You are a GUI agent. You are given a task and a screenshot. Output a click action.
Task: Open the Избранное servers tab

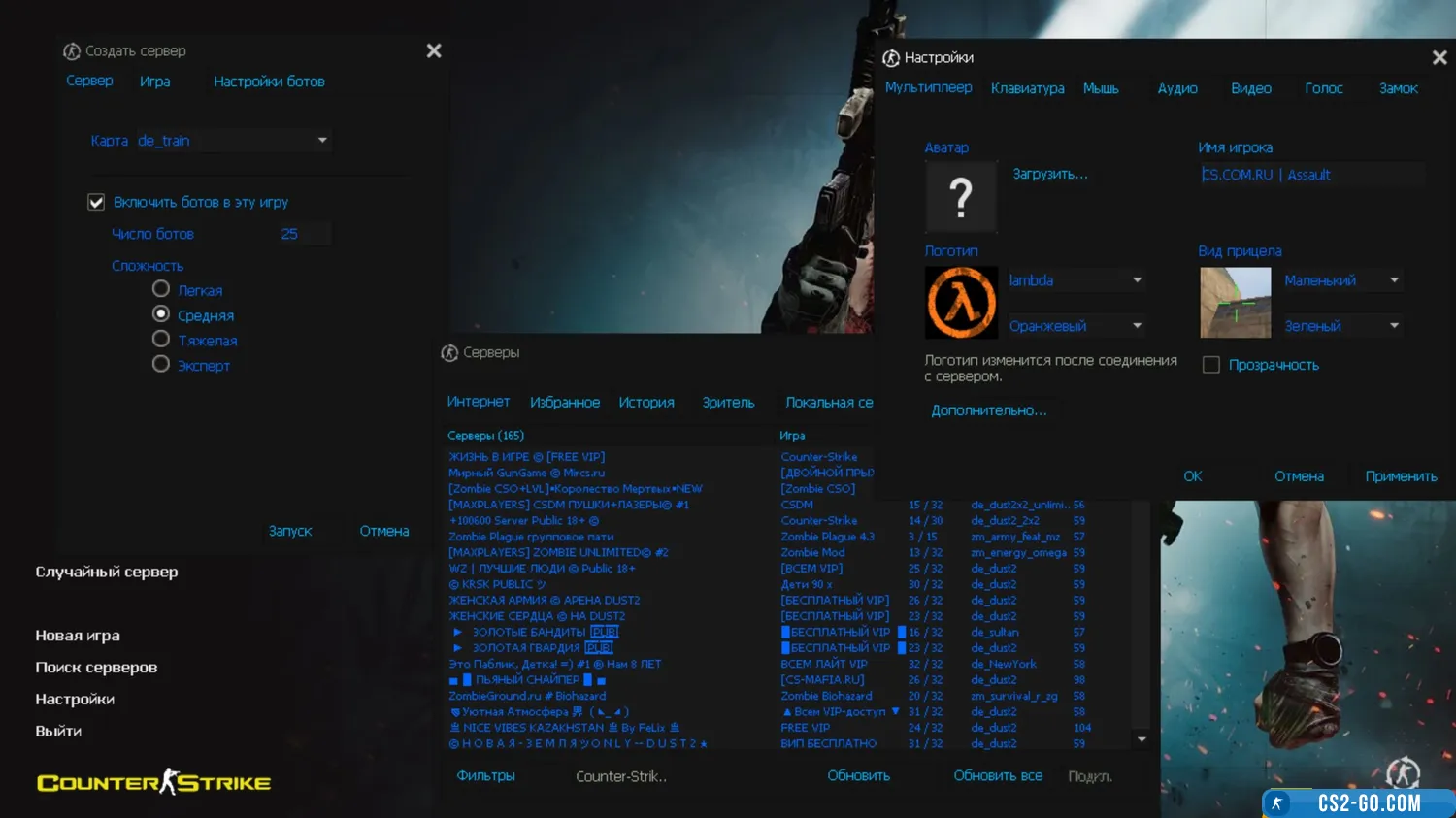coord(564,403)
